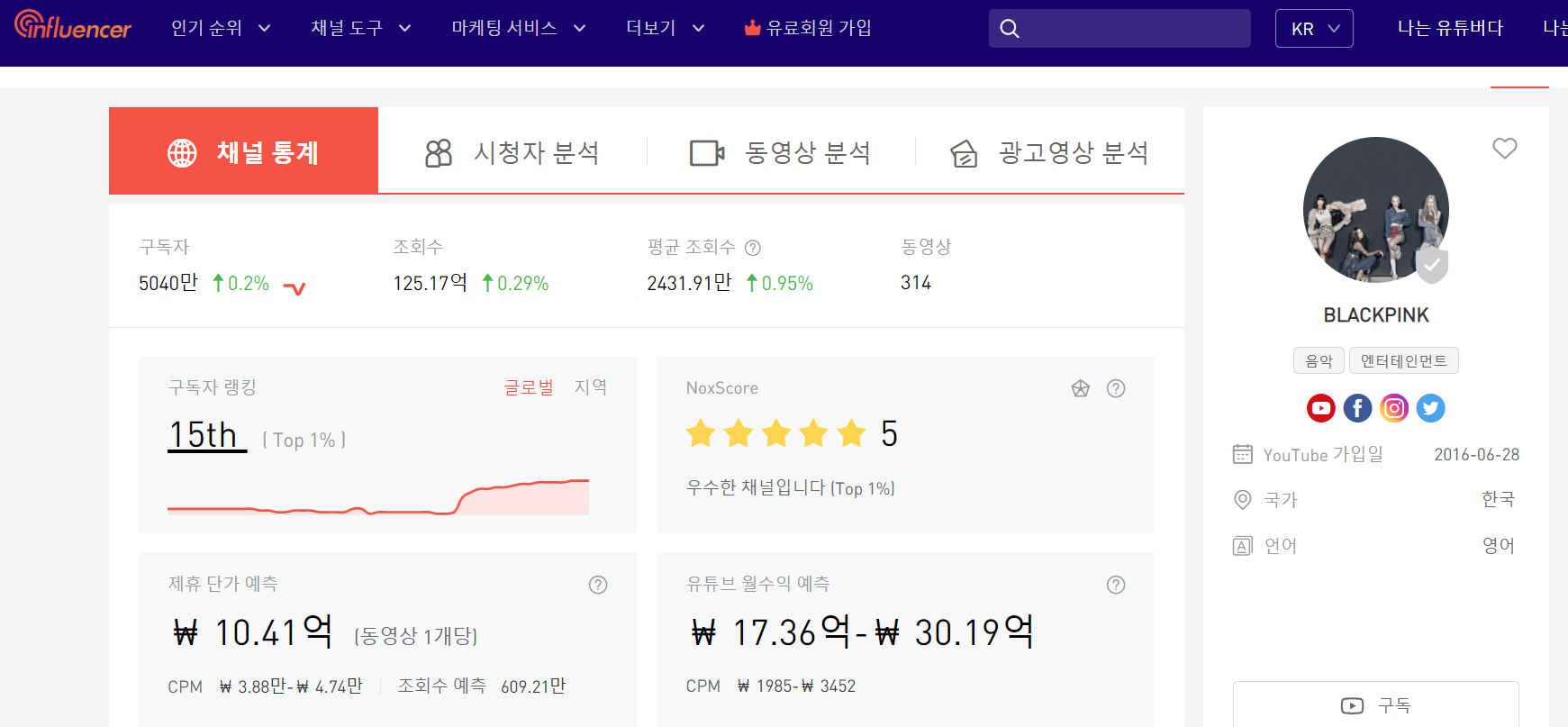This screenshot has height=727, width=1568.
Task: Click the ad icon beside 광고영상 분석
Action: 964,153
